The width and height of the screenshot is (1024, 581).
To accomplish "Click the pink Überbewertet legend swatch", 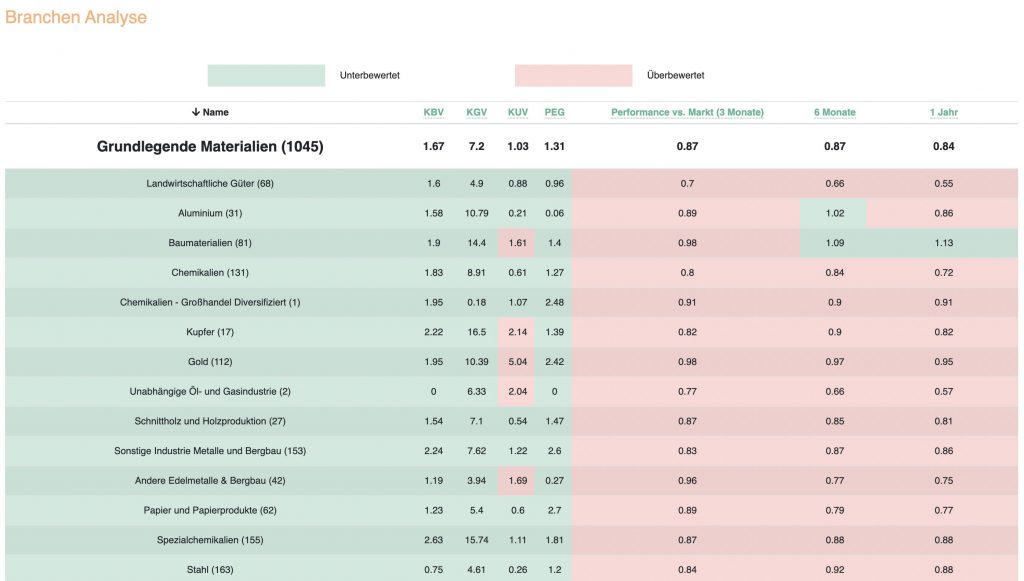I will [573, 76].
